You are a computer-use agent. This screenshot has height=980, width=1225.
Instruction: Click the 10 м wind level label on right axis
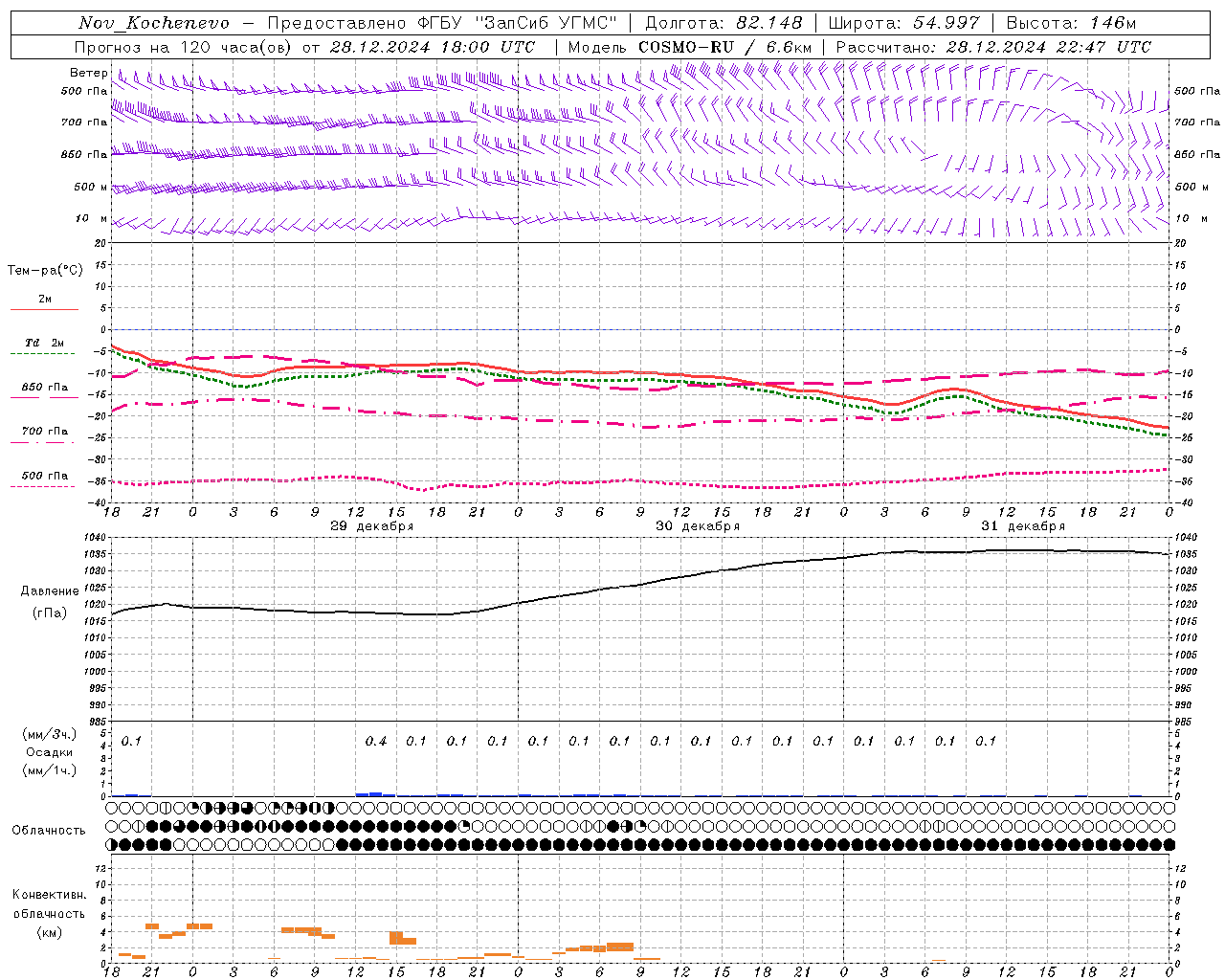pyautogui.click(x=1192, y=219)
